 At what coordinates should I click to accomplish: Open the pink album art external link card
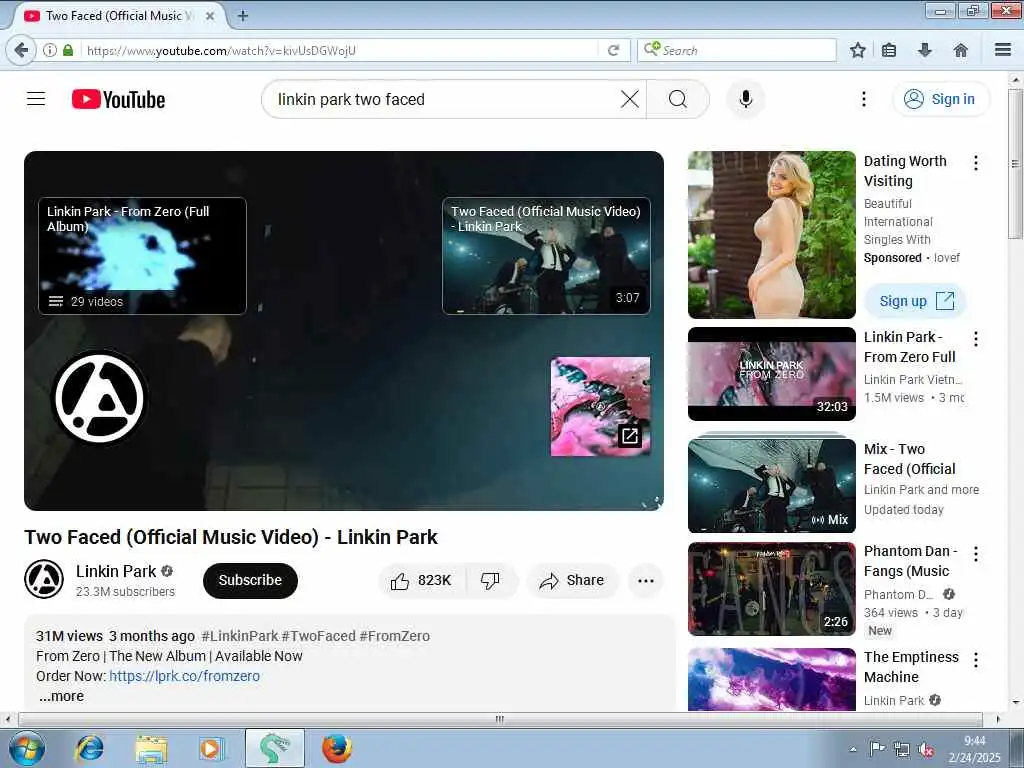(x=600, y=406)
